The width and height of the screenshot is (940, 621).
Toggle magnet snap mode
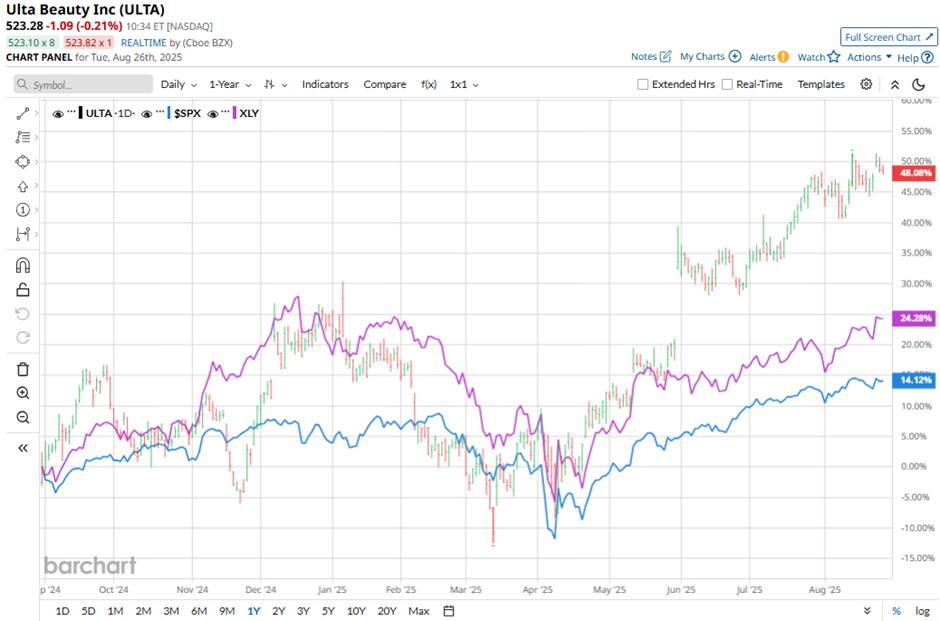pos(23,266)
